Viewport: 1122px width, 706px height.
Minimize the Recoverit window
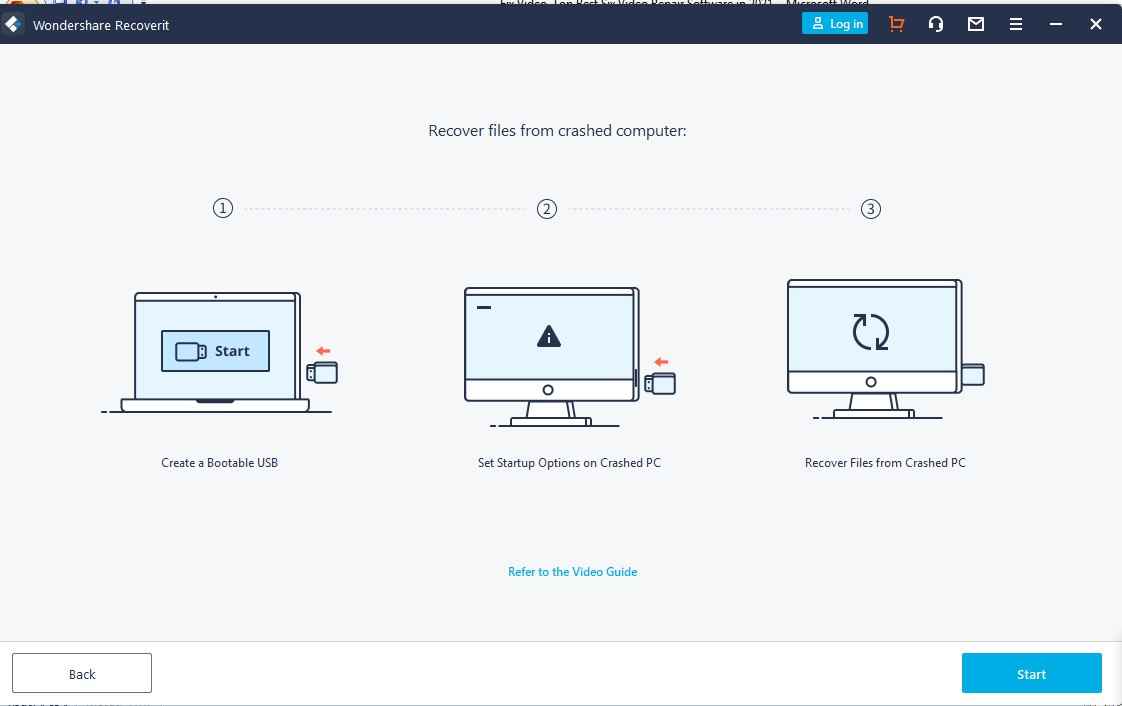click(x=1055, y=24)
